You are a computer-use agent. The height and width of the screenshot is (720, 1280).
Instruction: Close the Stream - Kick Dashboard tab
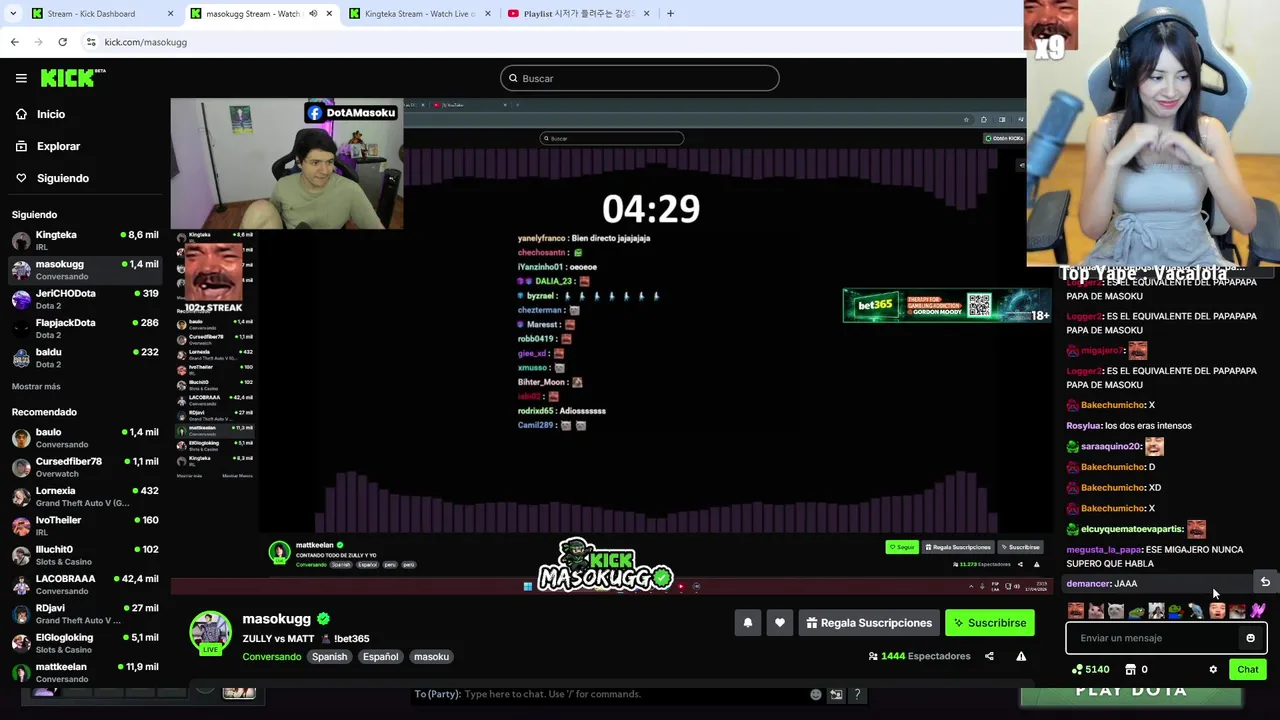point(170,14)
